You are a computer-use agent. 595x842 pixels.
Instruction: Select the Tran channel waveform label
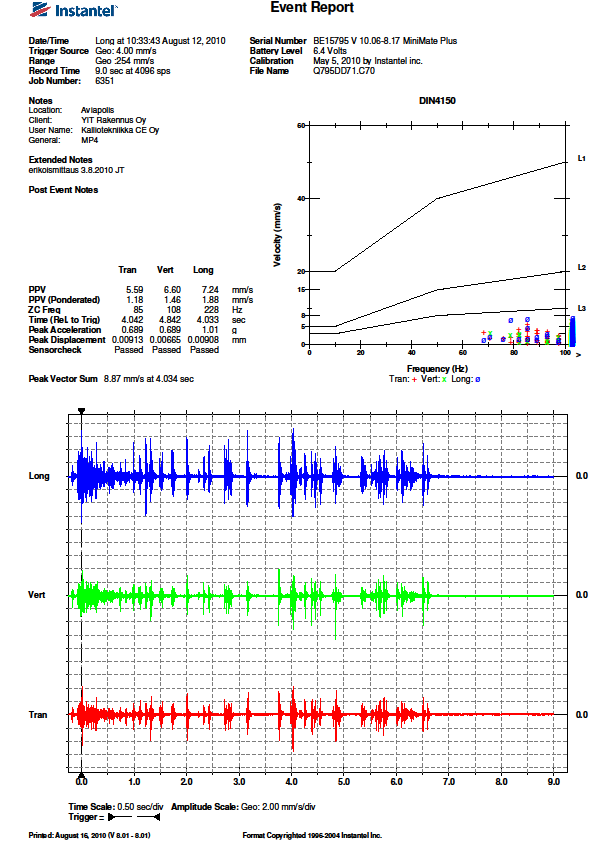tap(38, 715)
